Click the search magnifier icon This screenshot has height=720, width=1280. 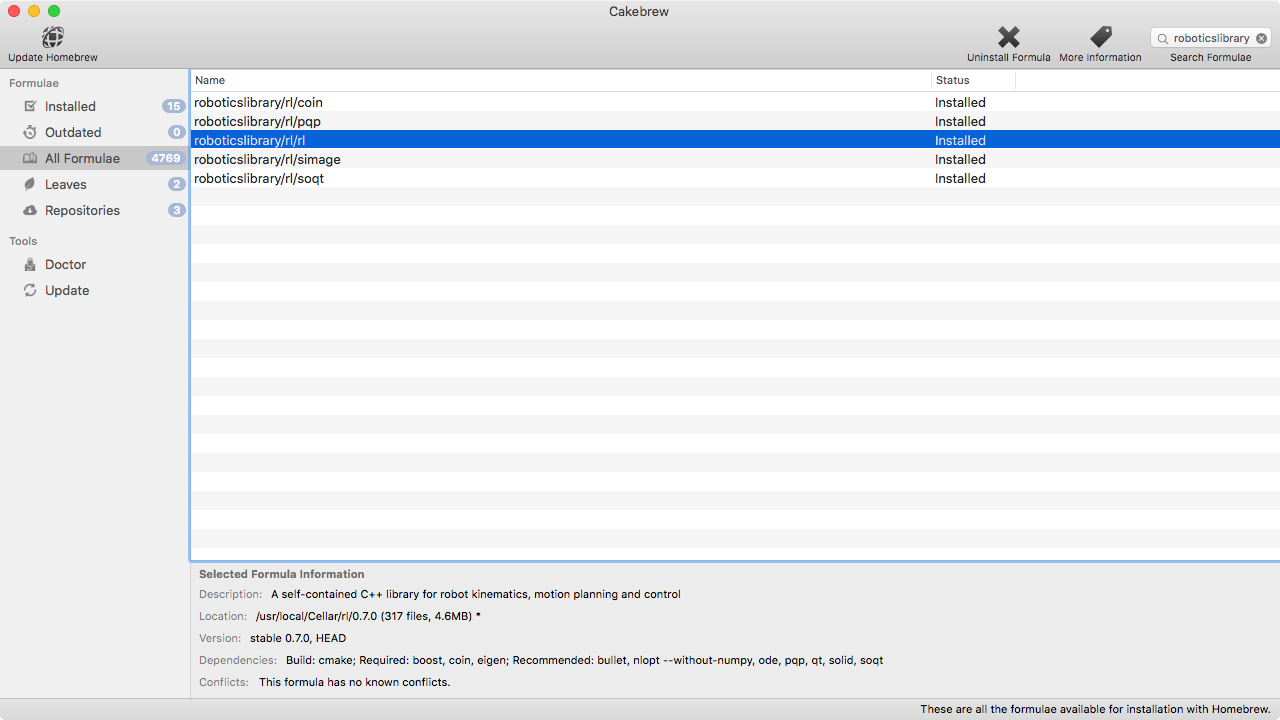coord(1163,38)
